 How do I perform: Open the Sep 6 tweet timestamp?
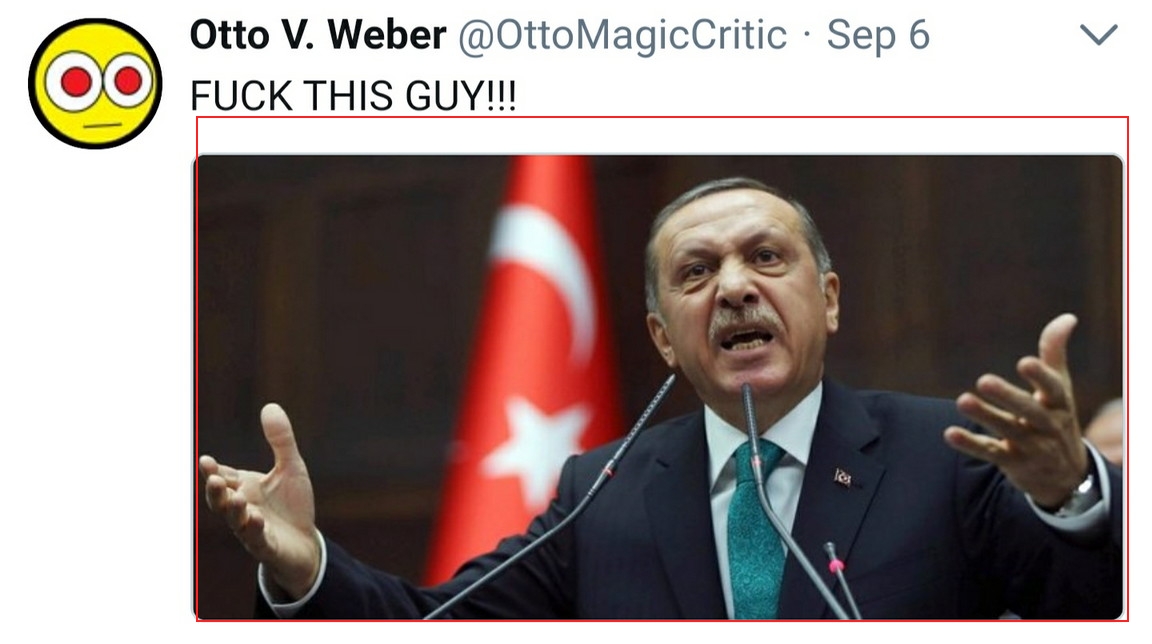[878, 35]
